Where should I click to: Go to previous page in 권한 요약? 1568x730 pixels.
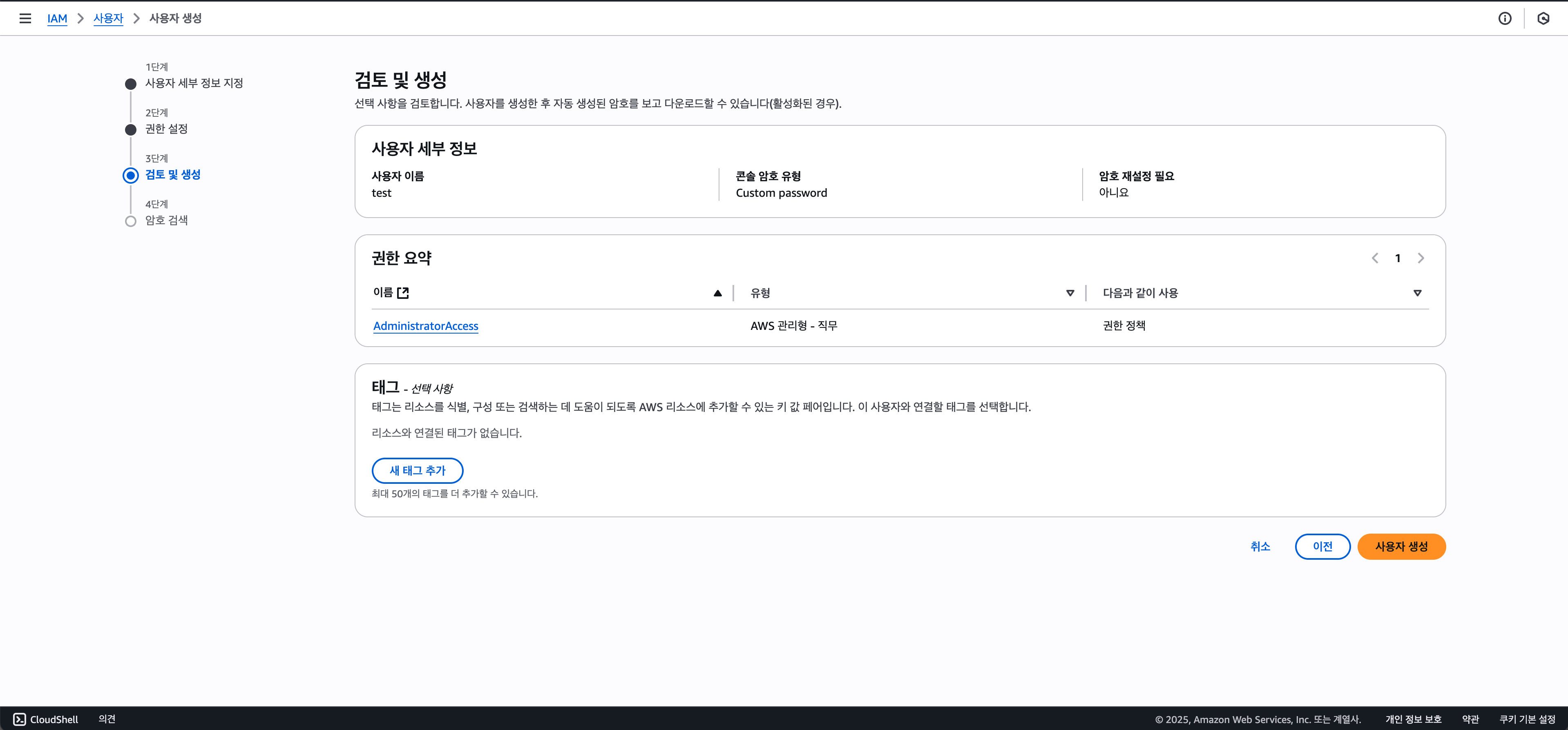click(1375, 258)
